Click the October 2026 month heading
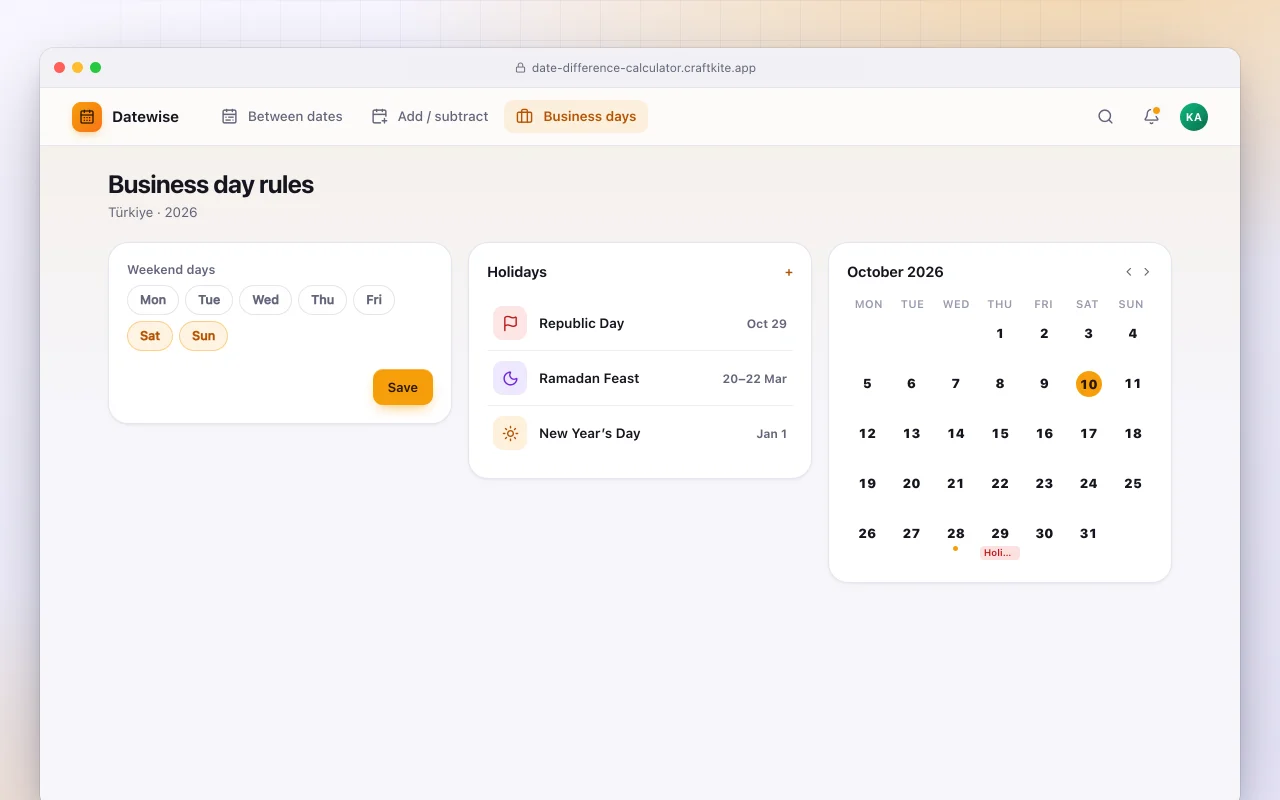The width and height of the screenshot is (1280, 800). coord(895,272)
